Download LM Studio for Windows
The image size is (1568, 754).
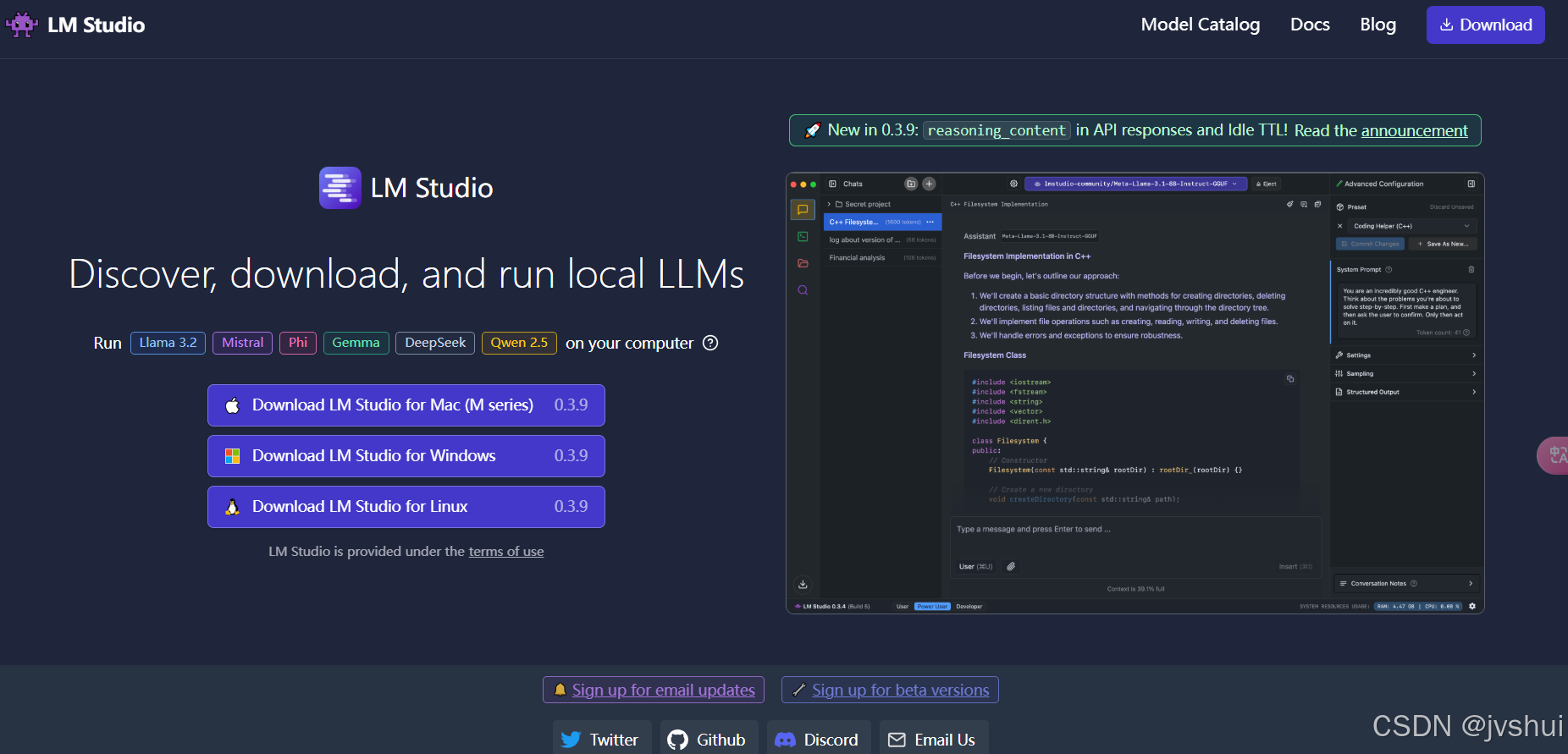pyautogui.click(x=406, y=456)
